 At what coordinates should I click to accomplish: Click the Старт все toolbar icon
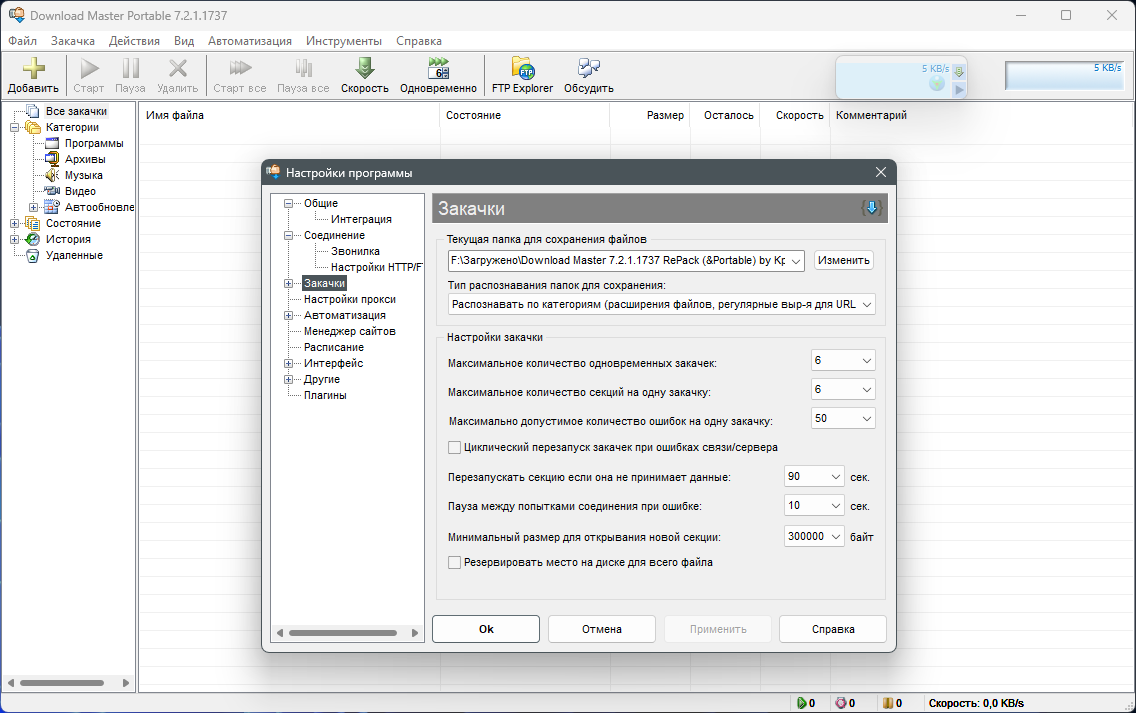[240, 68]
